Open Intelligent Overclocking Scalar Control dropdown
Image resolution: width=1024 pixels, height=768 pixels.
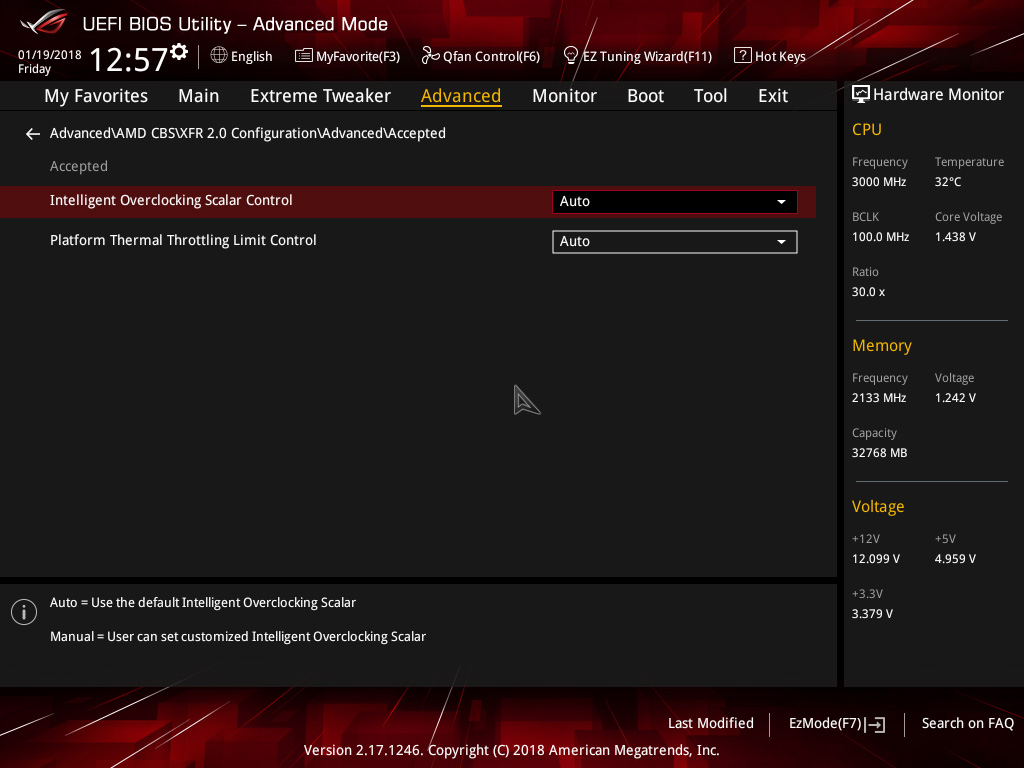pyautogui.click(x=675, y=202)
